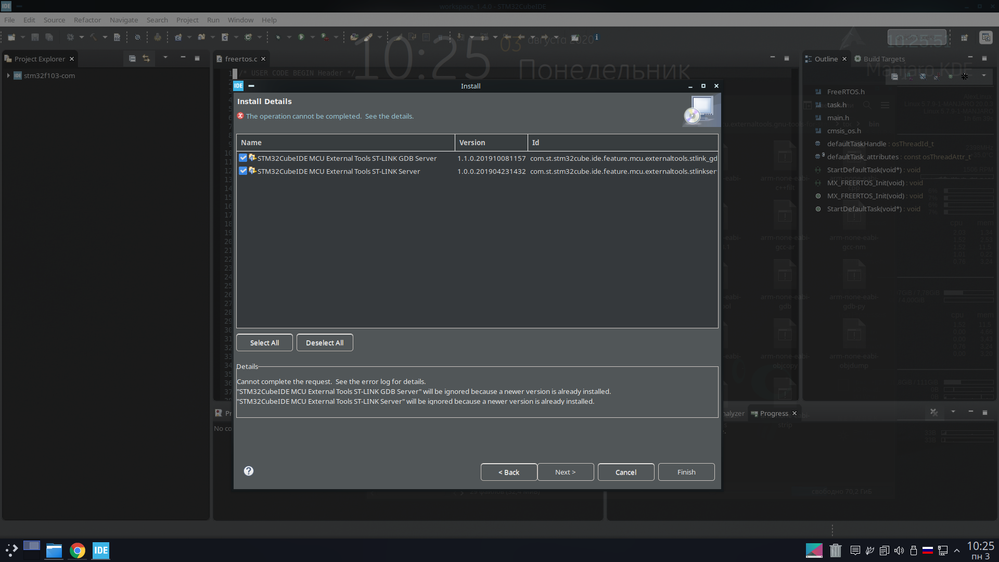Open the application launcher in taskbar
Viewport: 999px width, 562px height.
click(x=11, y=550)
